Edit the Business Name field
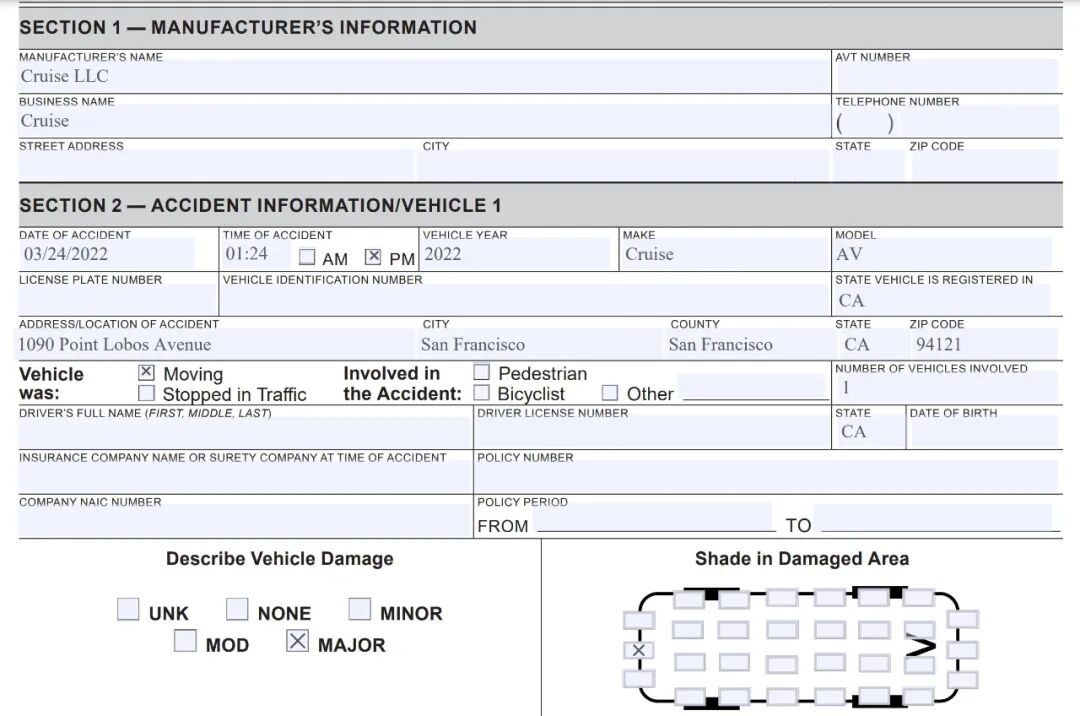1080x716 pixels. [x=424, y=121]
